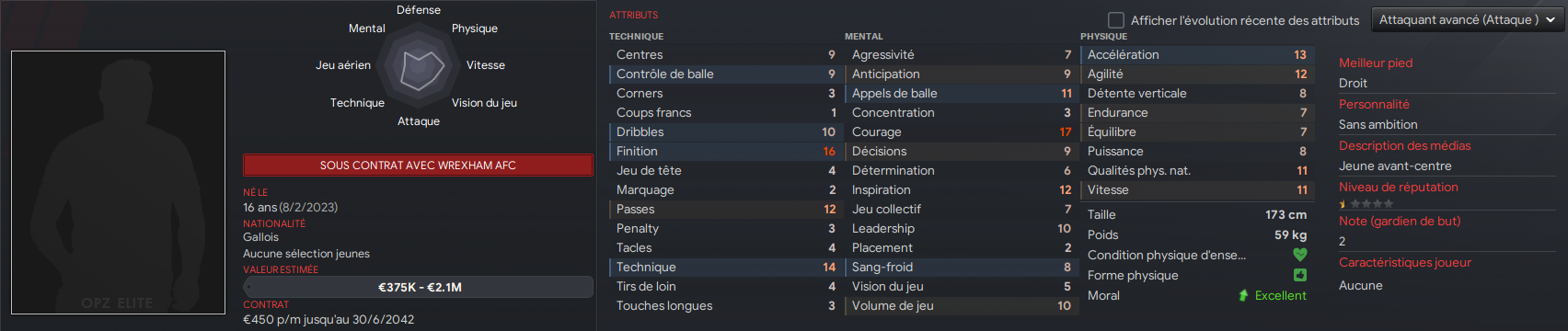Viewport: 1568px width, 331px height.
Task: Click the dropdown chevron beside Attaquant avancé
Action: pyautogui.click(x=1551, y=20)
